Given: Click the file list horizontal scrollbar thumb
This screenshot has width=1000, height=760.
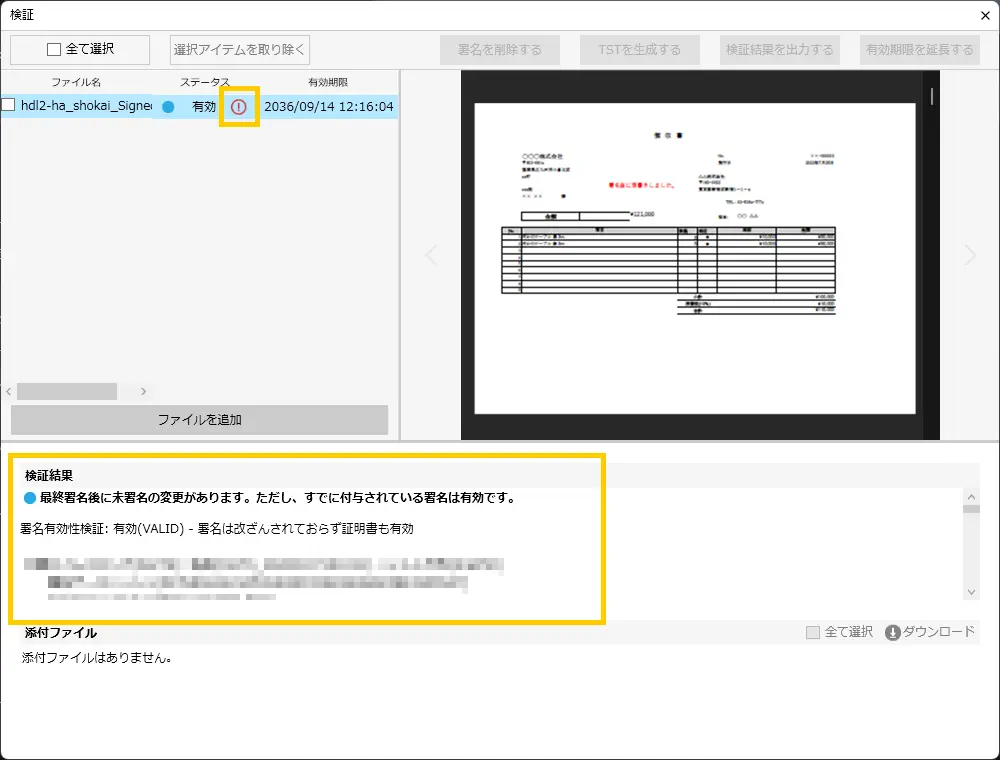Looking at the screenshot, I should [x=66, y=391].
